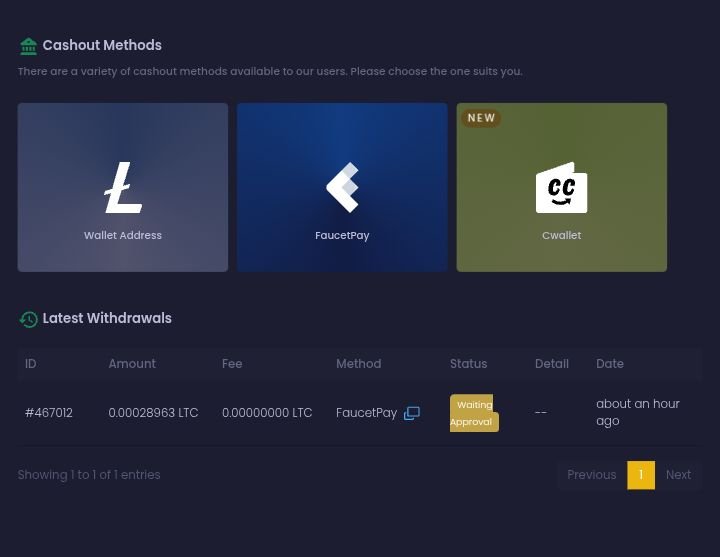Image resolution: width=720 pixels, height=557 pixels.
Task: Click the Cwallet label text
Action: 562,236
